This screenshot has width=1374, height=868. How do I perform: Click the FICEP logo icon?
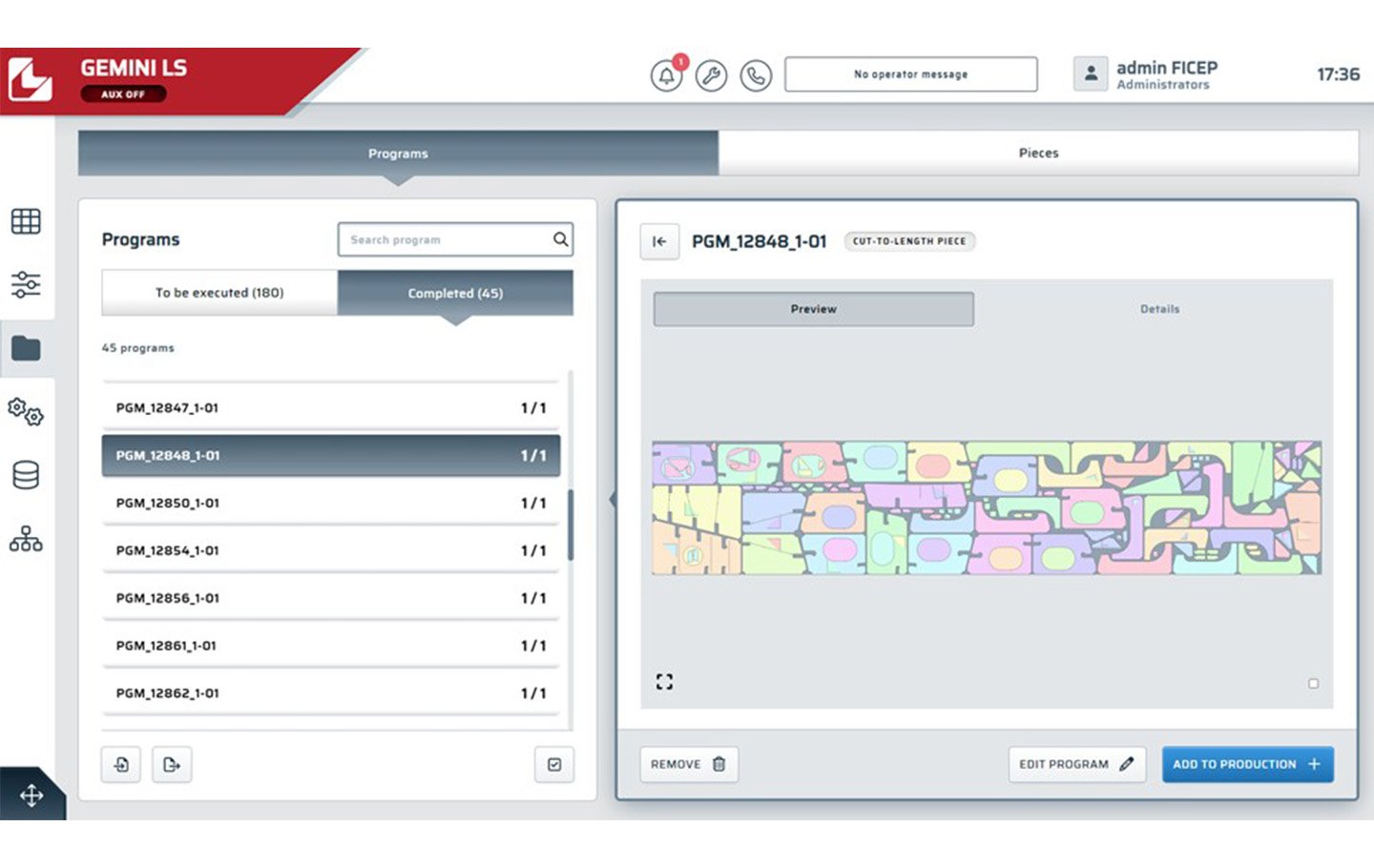[x=30, y=79]
